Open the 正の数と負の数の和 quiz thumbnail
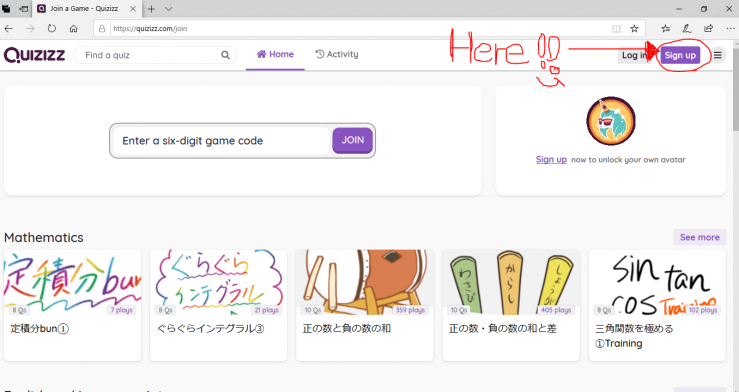The image size is (739, 392). [x=364, y=282]
